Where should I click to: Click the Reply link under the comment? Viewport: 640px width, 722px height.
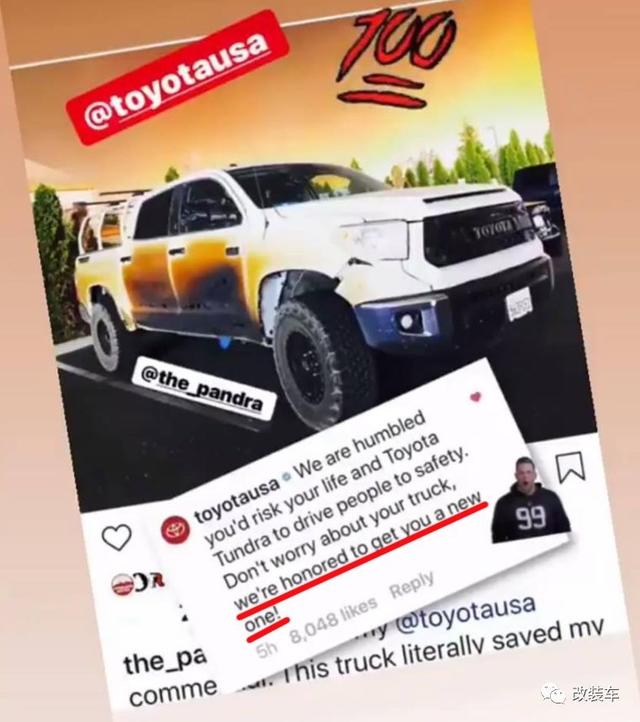coord(412,584)
